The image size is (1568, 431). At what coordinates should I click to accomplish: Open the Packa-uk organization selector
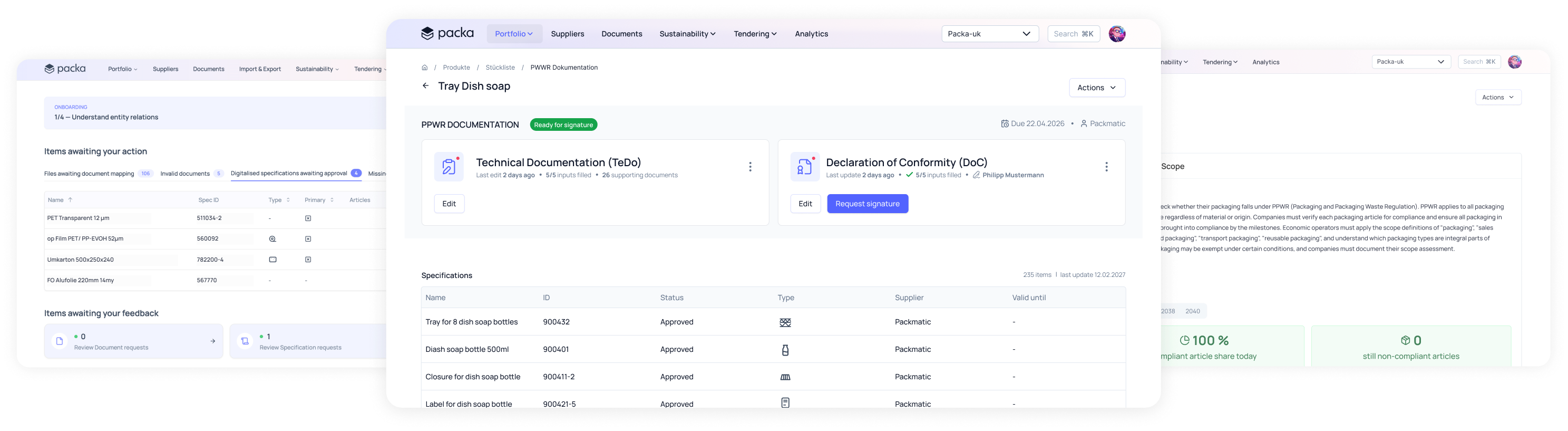click(990, 34)
